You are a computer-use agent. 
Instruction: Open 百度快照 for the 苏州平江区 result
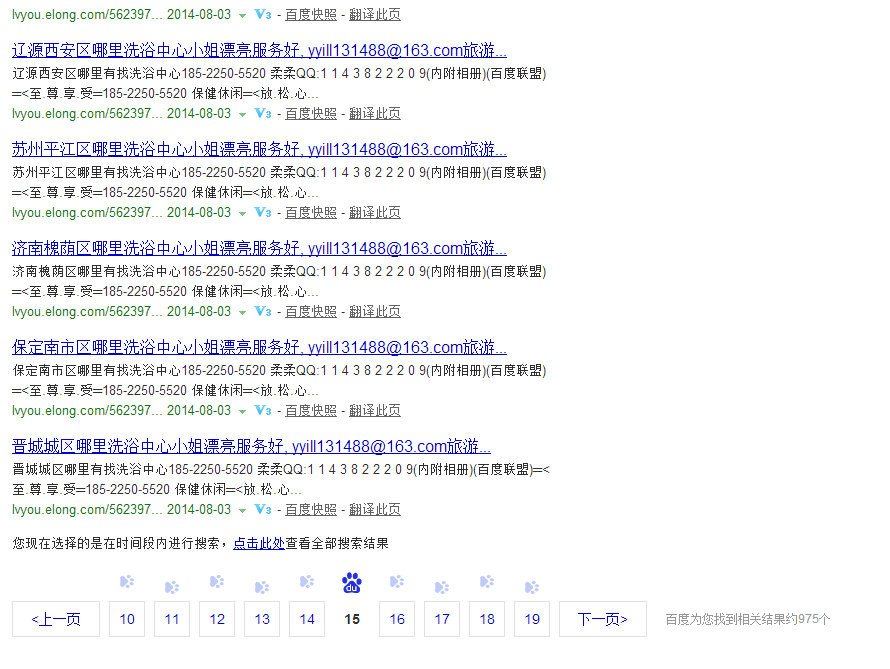[x=311, y=213]
